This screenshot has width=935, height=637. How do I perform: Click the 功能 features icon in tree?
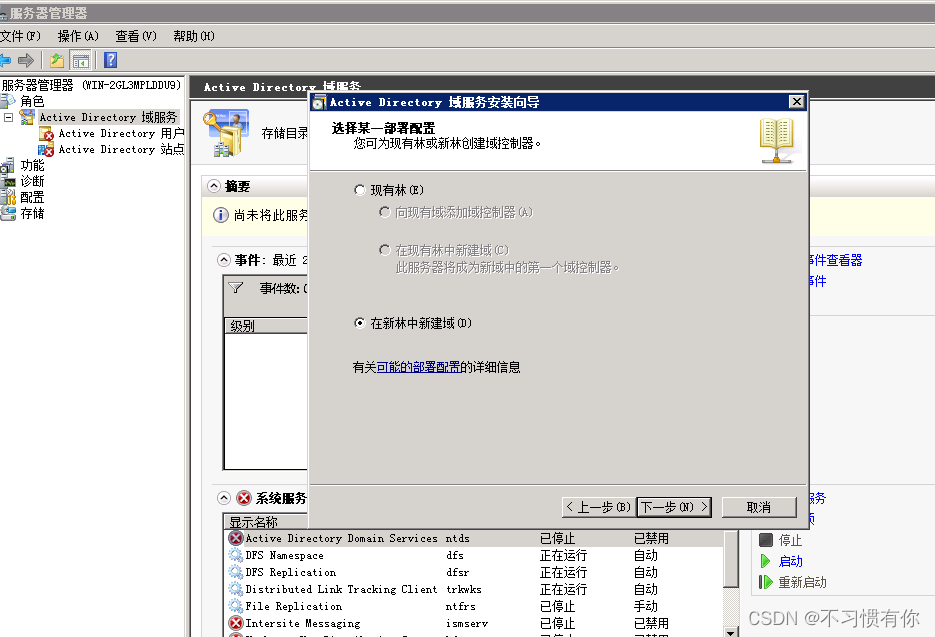point(8,165)
